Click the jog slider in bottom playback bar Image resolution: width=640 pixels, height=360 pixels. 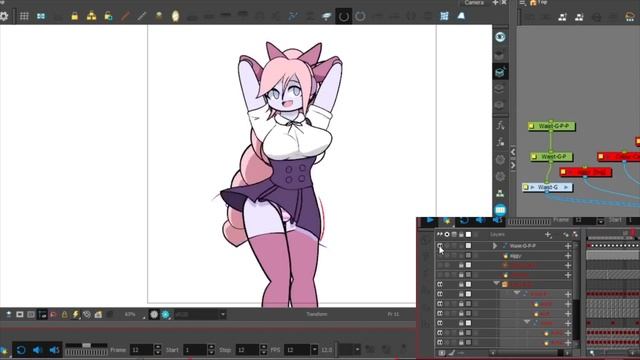86,349
